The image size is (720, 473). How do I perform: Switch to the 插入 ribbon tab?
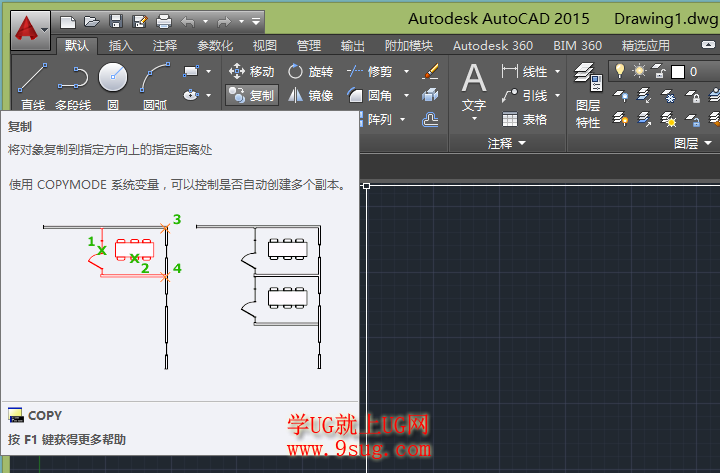121,45
